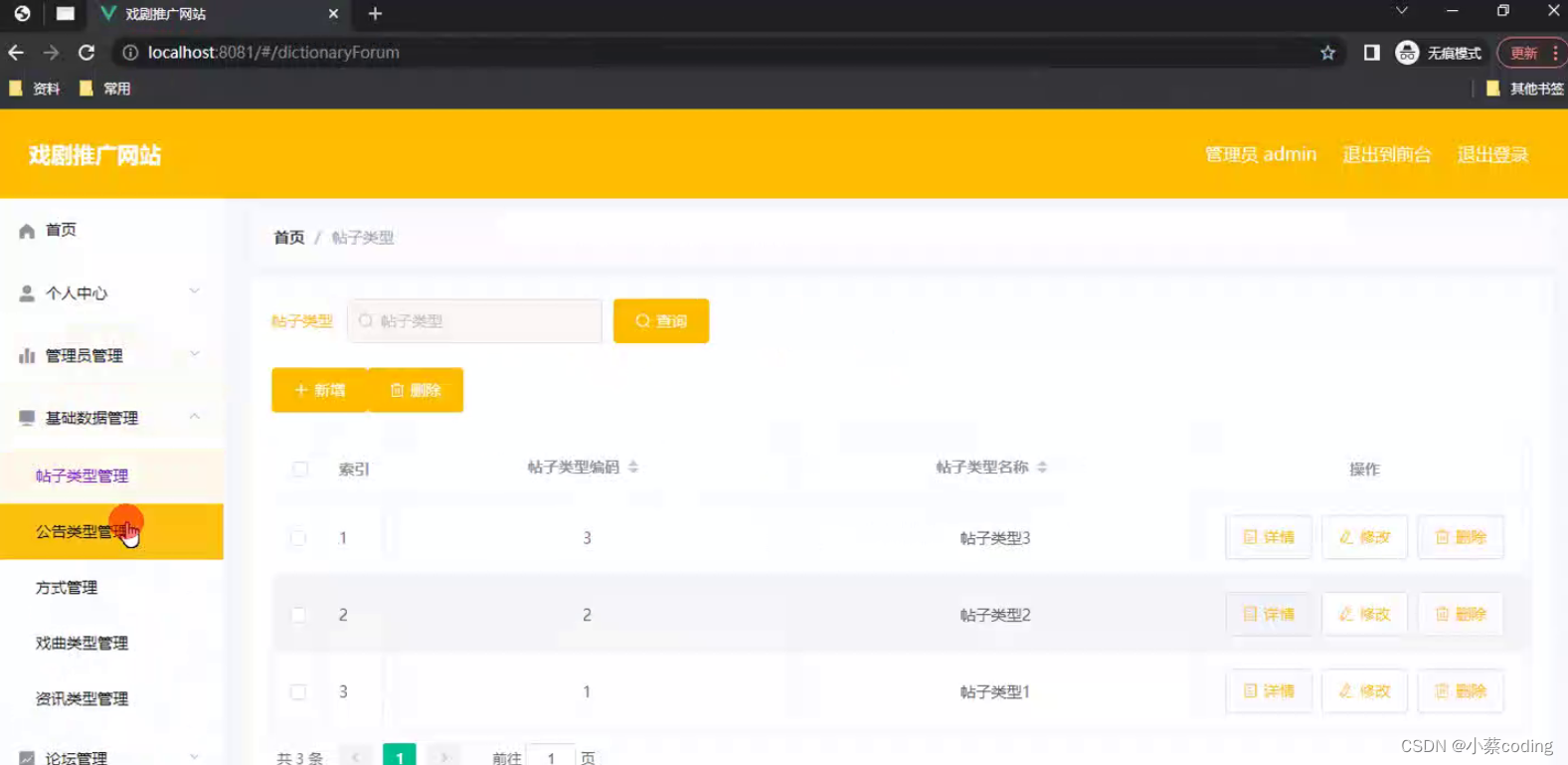Click 修改 for 帖子类型1

click(1364, 690)
